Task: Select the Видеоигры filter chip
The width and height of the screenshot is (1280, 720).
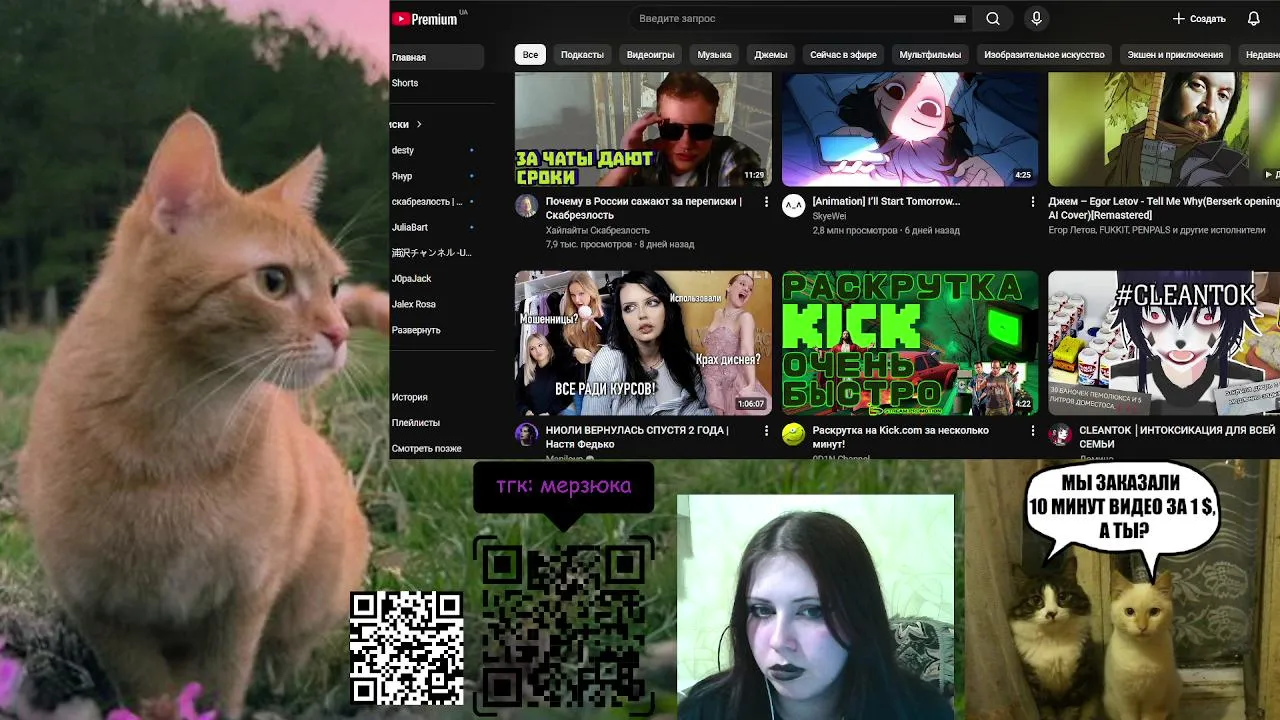Action: pyautogui.click(x=650, y=55)
